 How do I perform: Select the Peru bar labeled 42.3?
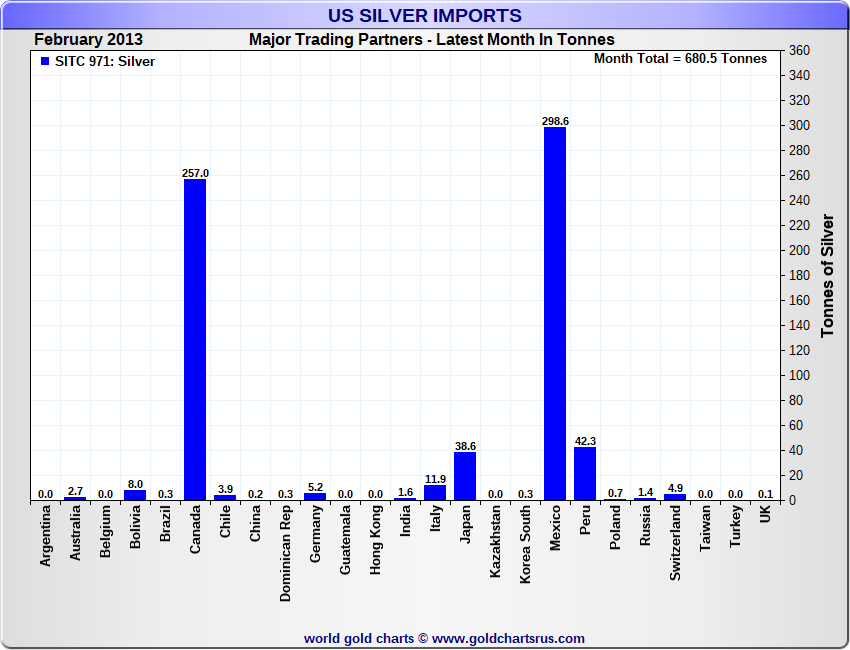(x=585, y=473)
